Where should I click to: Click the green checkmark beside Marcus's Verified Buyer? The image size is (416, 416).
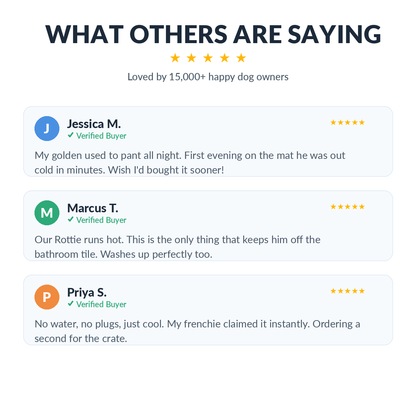70,219
